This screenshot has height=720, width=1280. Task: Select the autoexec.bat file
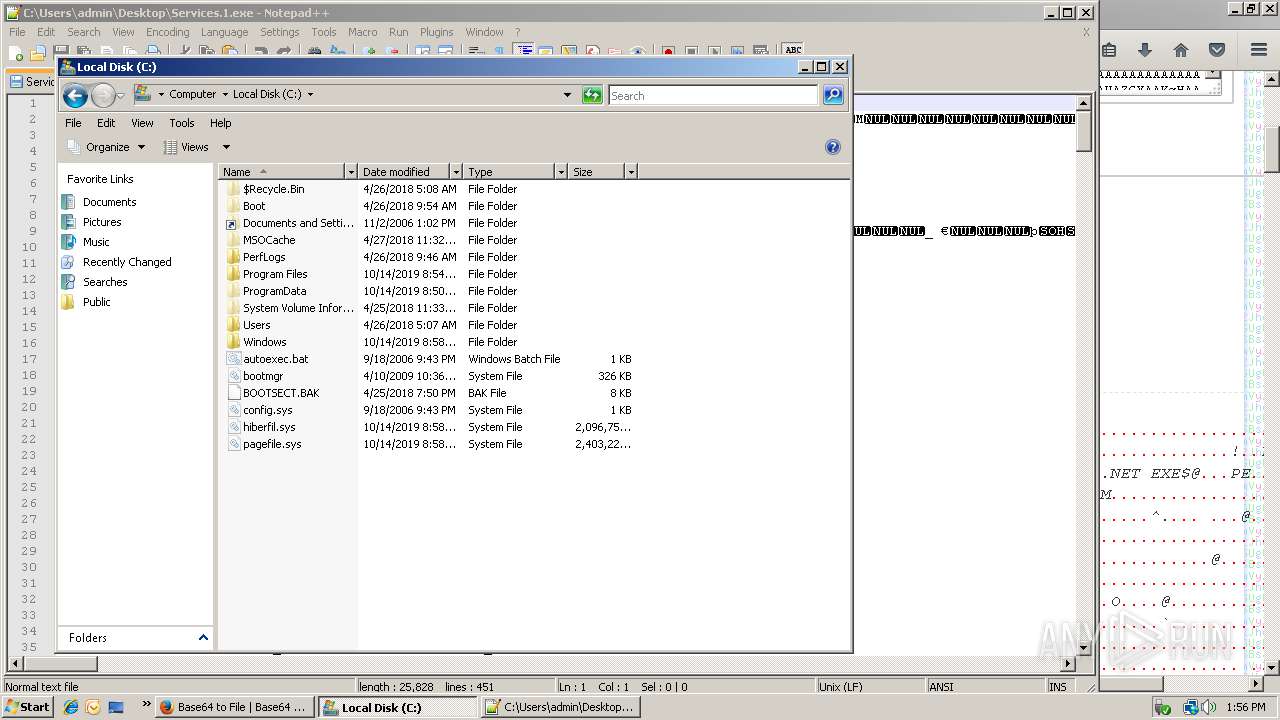[275, 359]
